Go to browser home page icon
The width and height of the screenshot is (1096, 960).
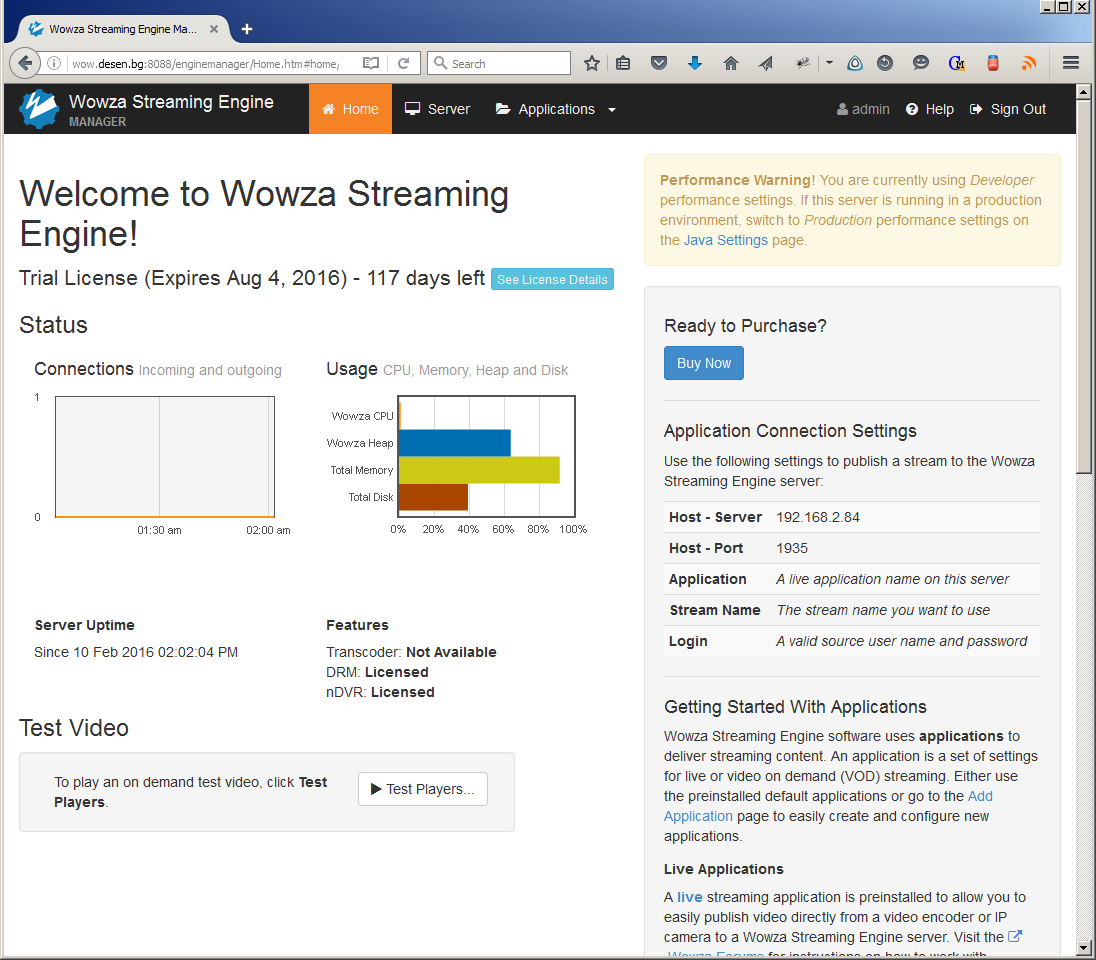coord(730,63)
